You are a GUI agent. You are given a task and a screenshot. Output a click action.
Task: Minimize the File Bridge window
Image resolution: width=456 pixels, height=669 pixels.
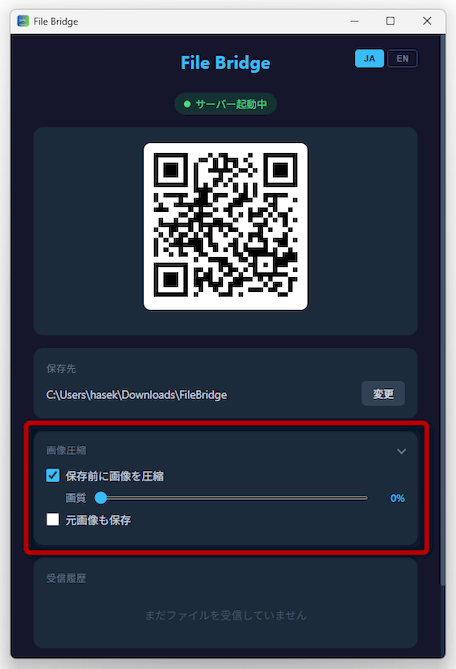click(x=354, y=21)
